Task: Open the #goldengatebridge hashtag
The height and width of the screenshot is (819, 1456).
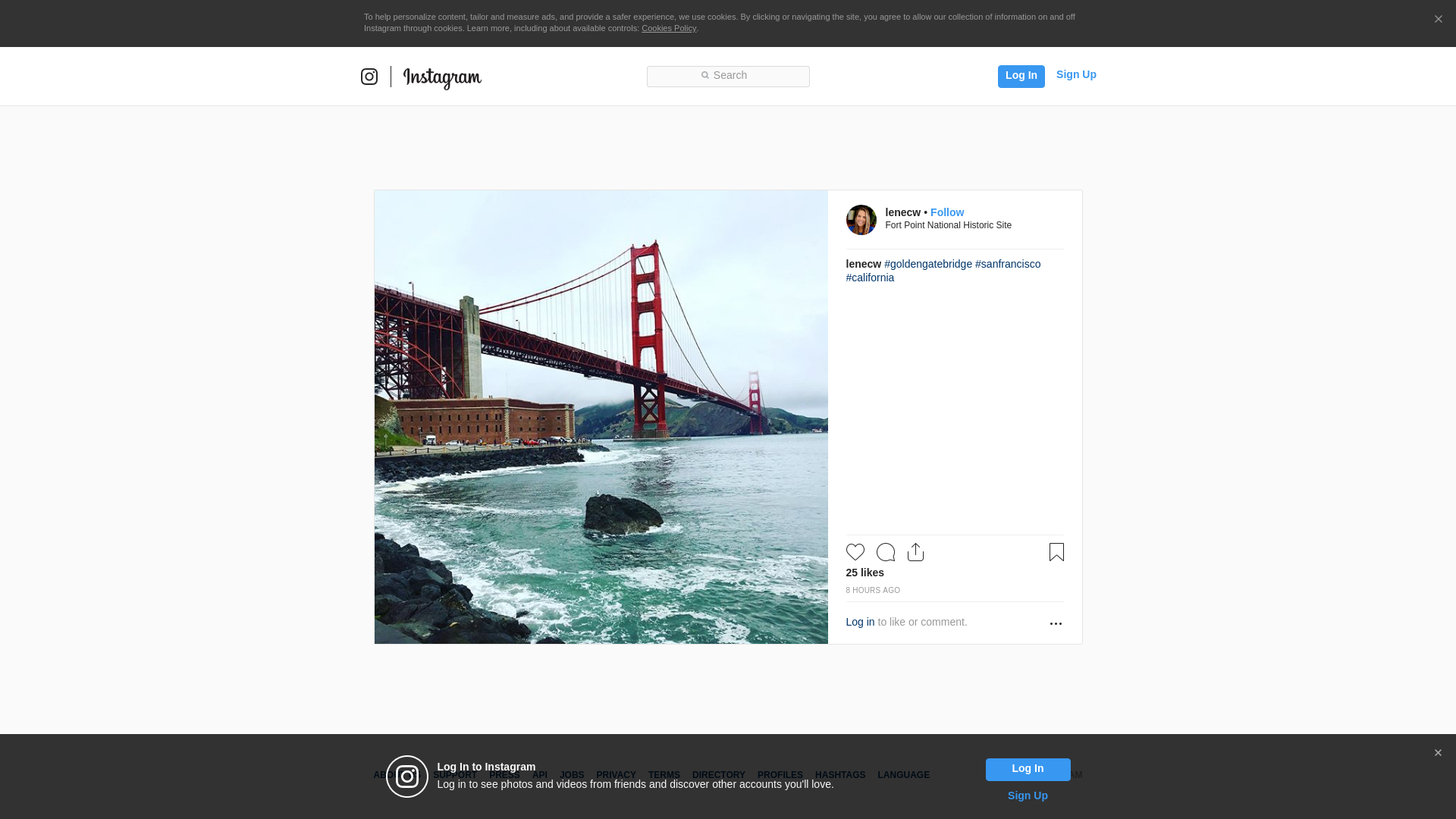Action: click(x=927, y=264)
